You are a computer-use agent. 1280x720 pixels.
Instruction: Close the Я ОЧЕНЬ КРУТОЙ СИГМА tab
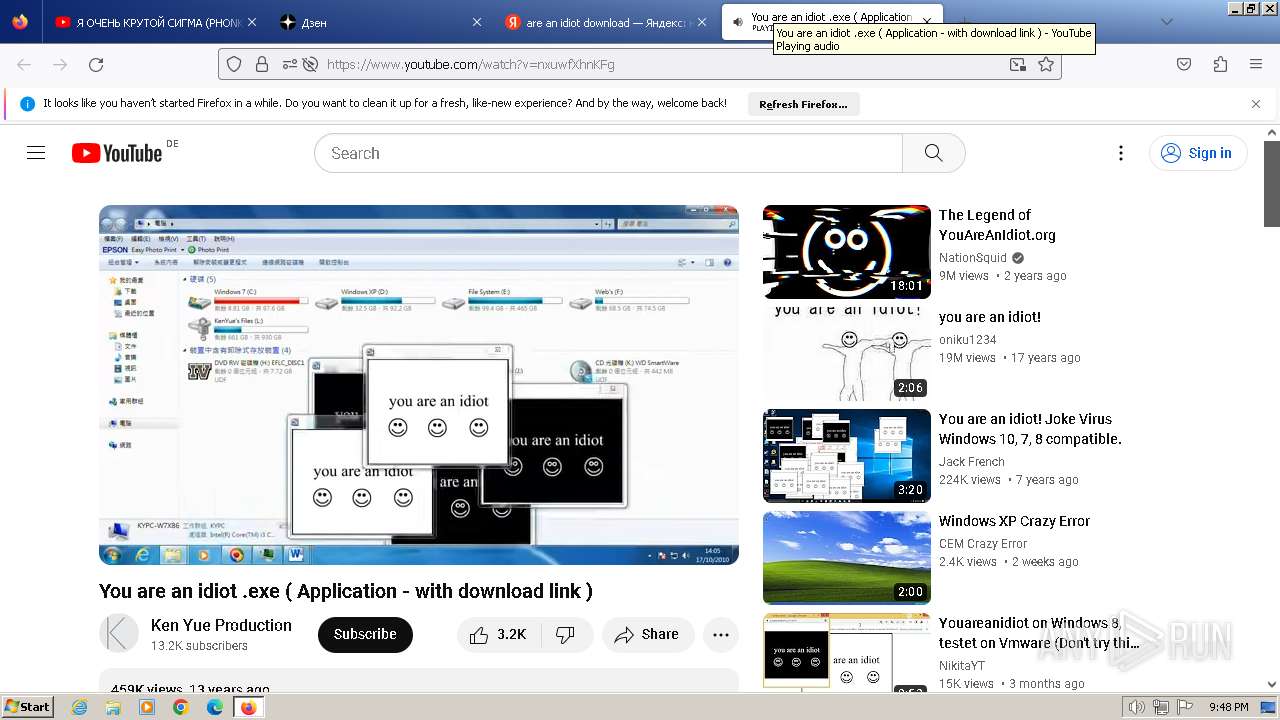[251, 22]
